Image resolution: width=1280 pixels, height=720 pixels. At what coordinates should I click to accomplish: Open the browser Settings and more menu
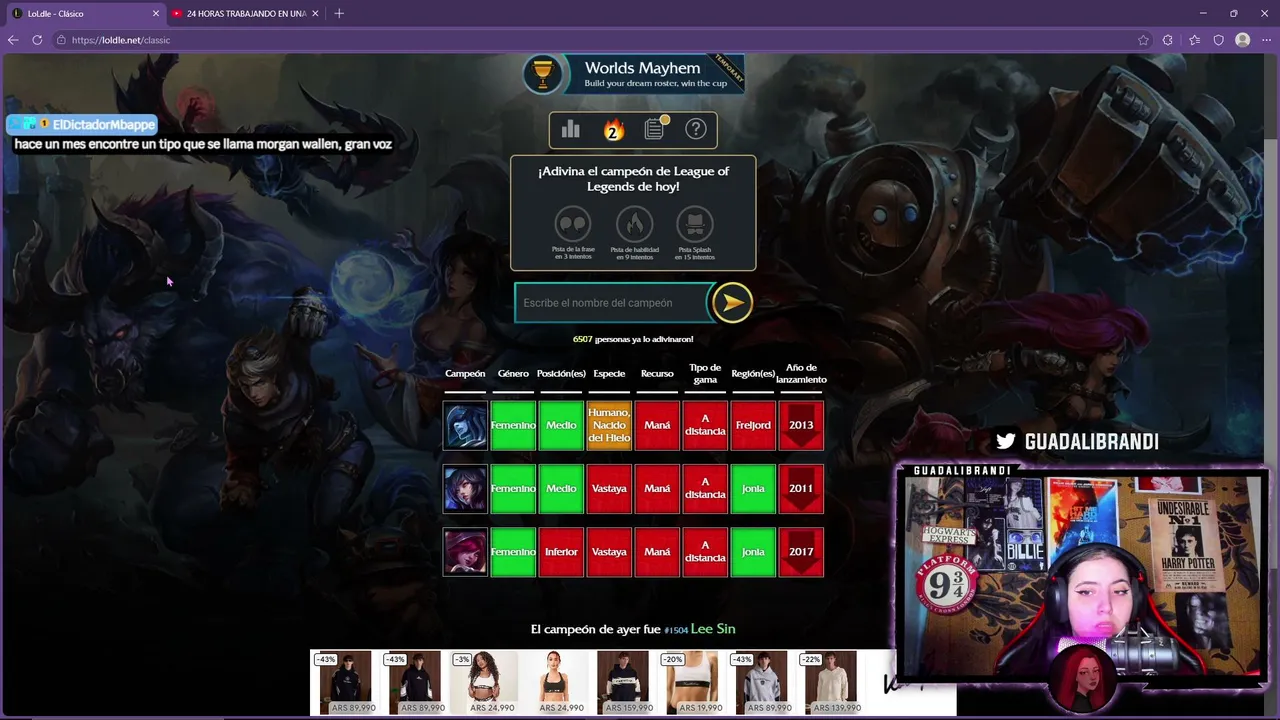[x=1267, y=40]
